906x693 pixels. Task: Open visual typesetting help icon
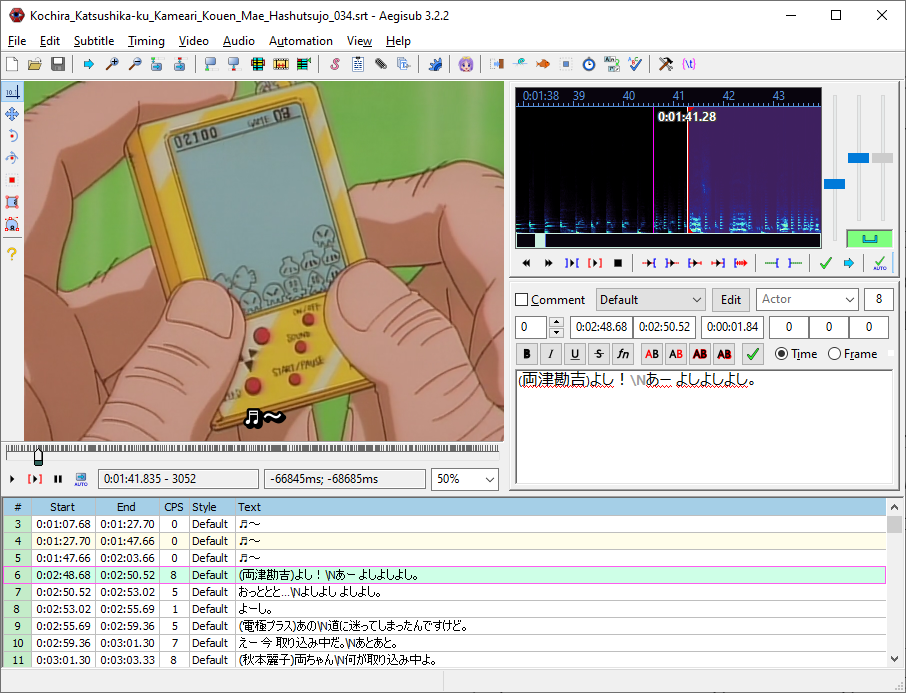click(x=12, y=253)
